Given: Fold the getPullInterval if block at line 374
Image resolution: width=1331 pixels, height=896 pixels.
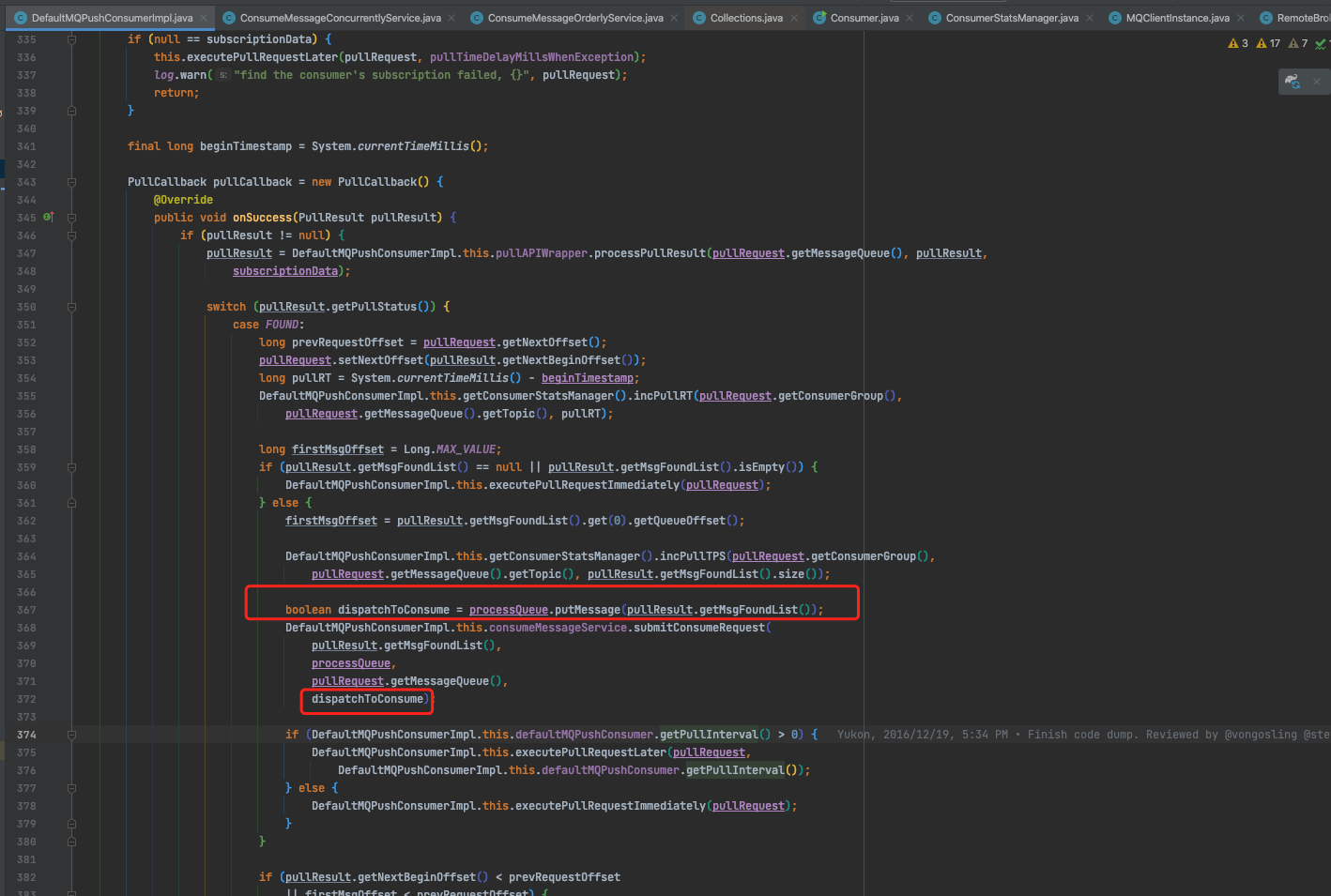Looking at the screenshot, I should (x=71, y=735).
